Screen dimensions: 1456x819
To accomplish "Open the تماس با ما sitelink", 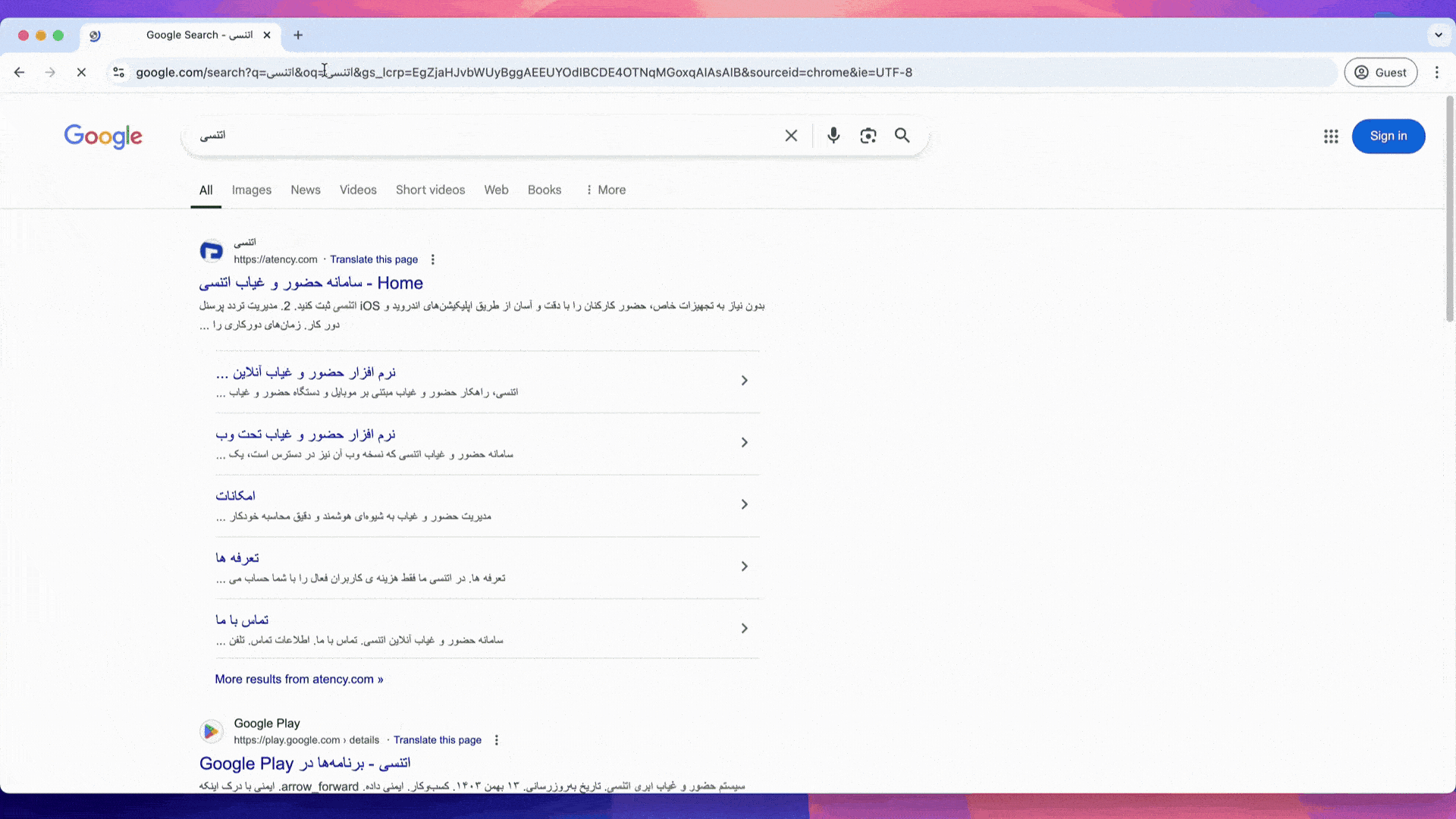I will [242, 620].
